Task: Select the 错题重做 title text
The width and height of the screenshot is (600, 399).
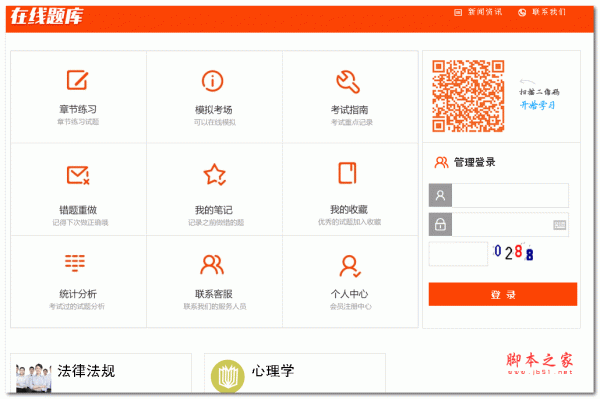Action: point(78,210)
